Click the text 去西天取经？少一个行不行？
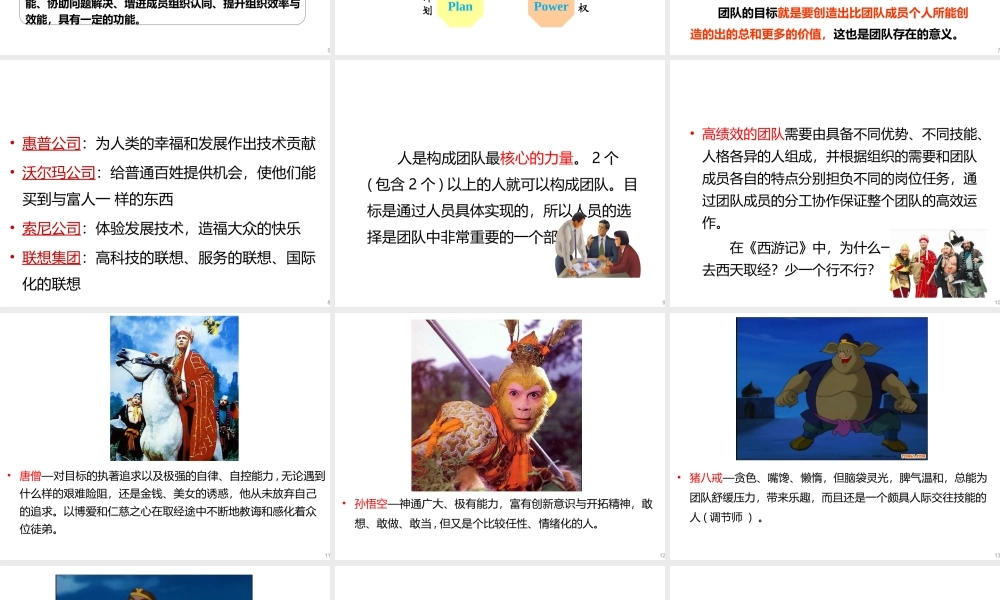This screenshot has width=1000, height=600. coord(788,270)
